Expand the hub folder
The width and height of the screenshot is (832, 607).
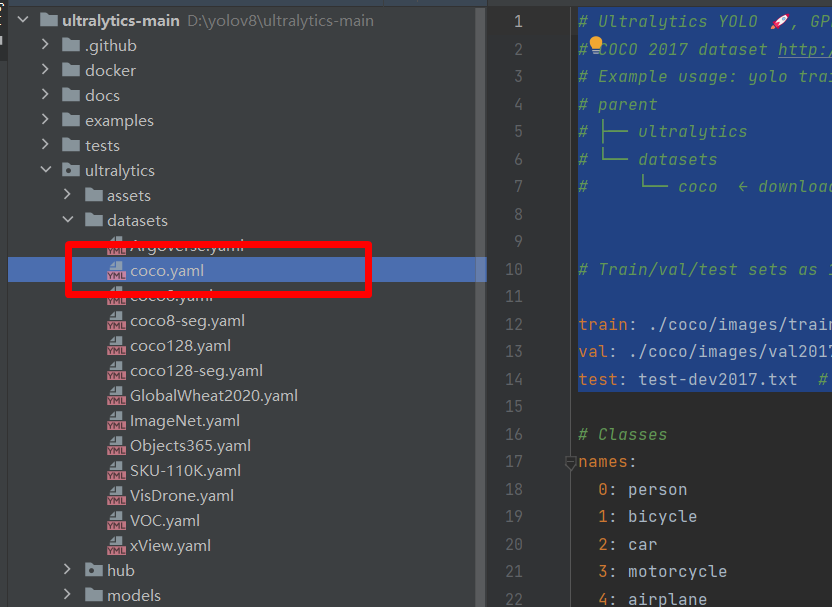pos(67,570)
